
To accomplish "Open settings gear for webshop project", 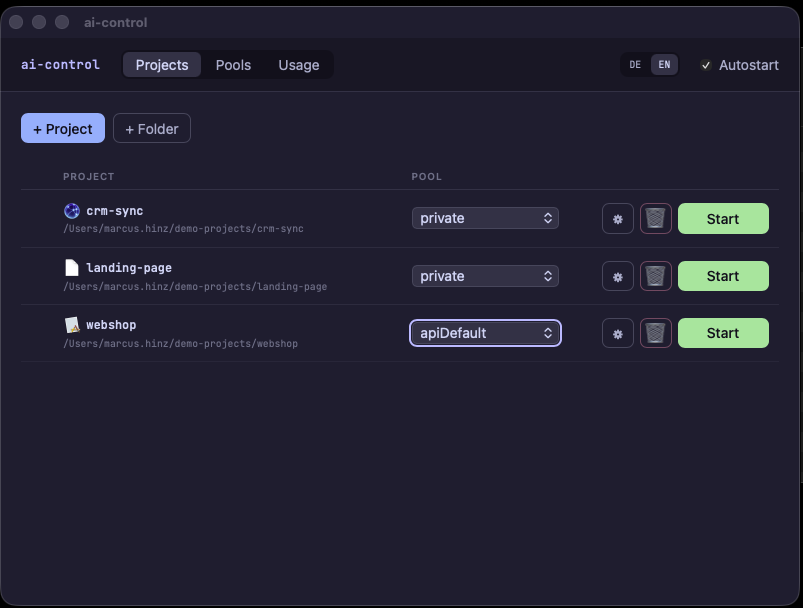I will [x=618, y=333].
